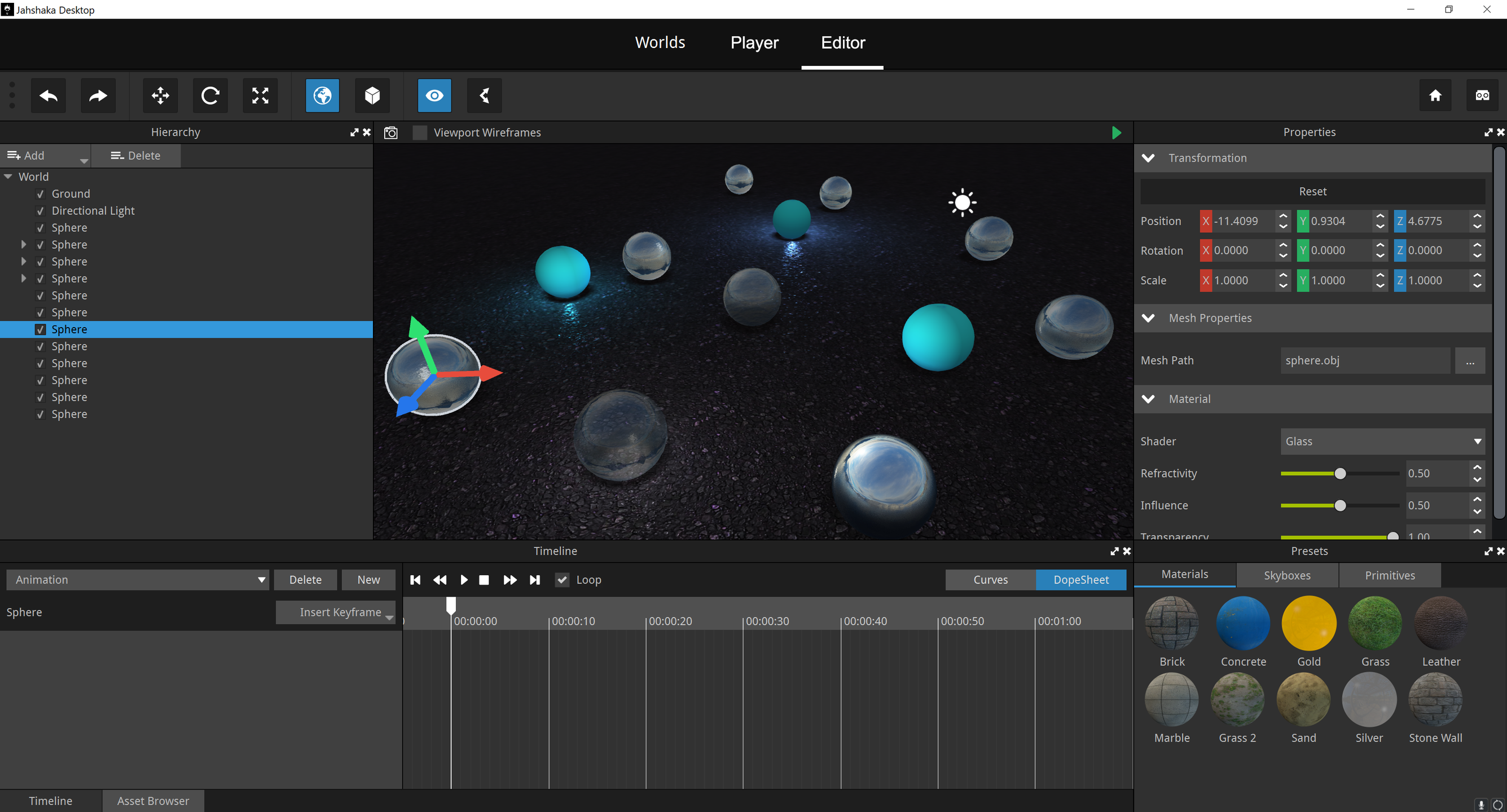Image resolution: width=1507 pixels, height=812 pixels.
Task: Switch to the Materials preset tab
Action: tap(1184, 574)
